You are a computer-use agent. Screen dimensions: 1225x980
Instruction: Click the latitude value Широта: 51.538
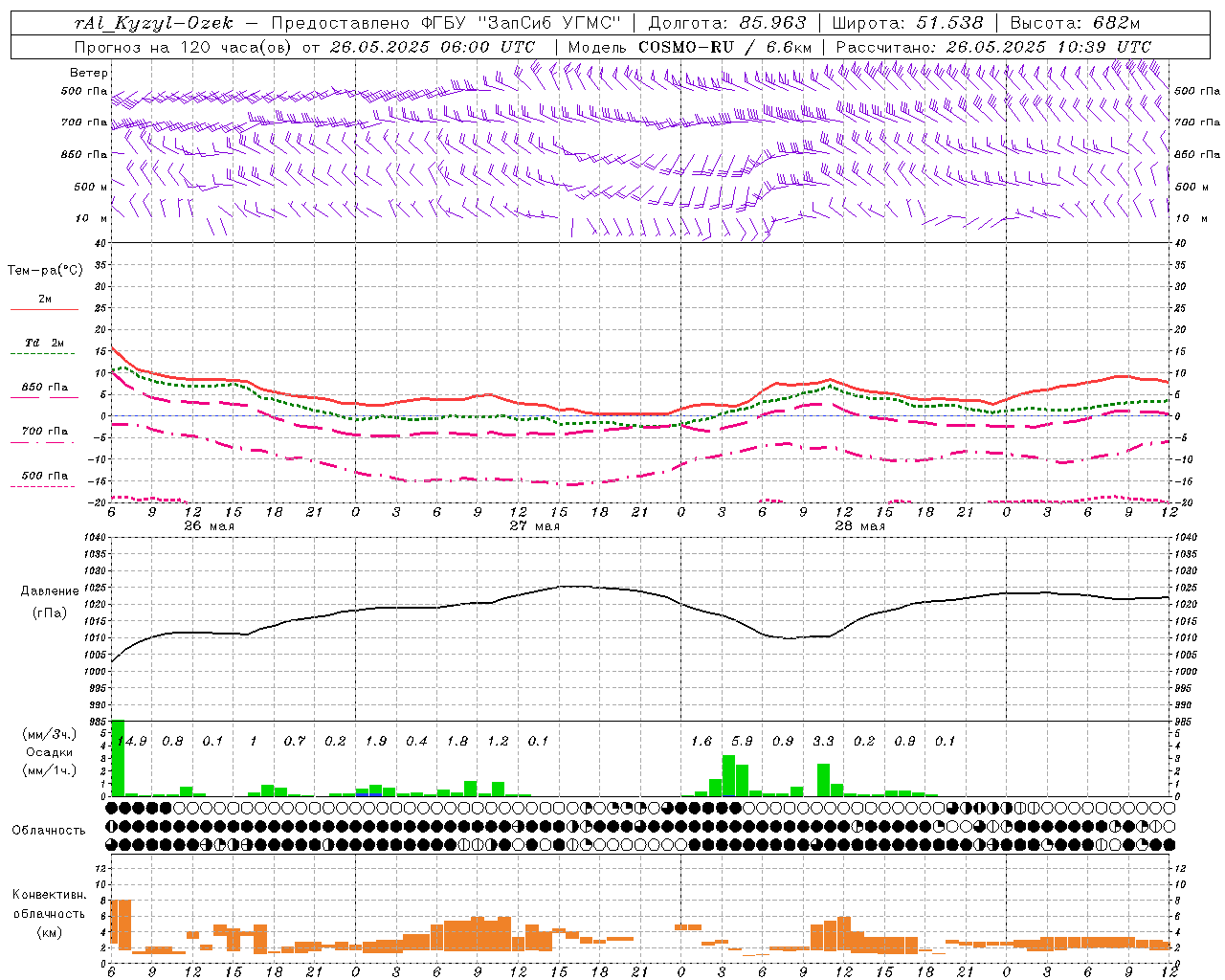907,23
